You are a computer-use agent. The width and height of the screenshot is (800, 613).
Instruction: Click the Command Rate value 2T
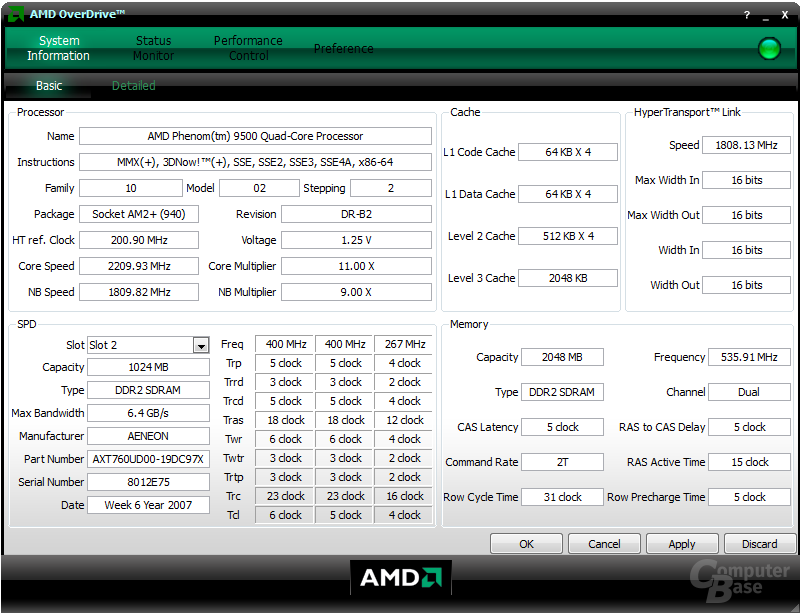coord(562,462)
